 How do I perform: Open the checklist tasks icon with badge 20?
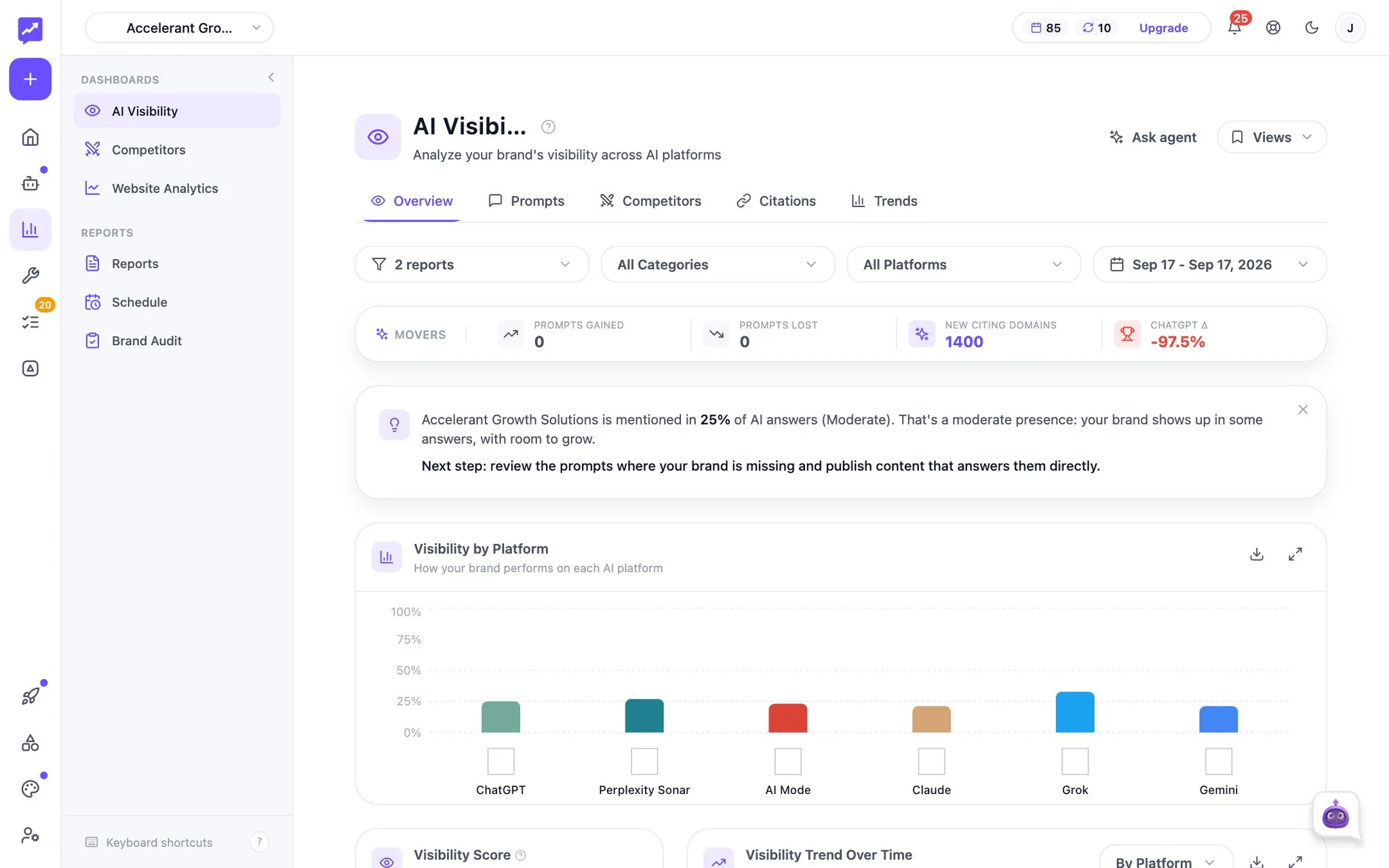click(x=30, y=322)
